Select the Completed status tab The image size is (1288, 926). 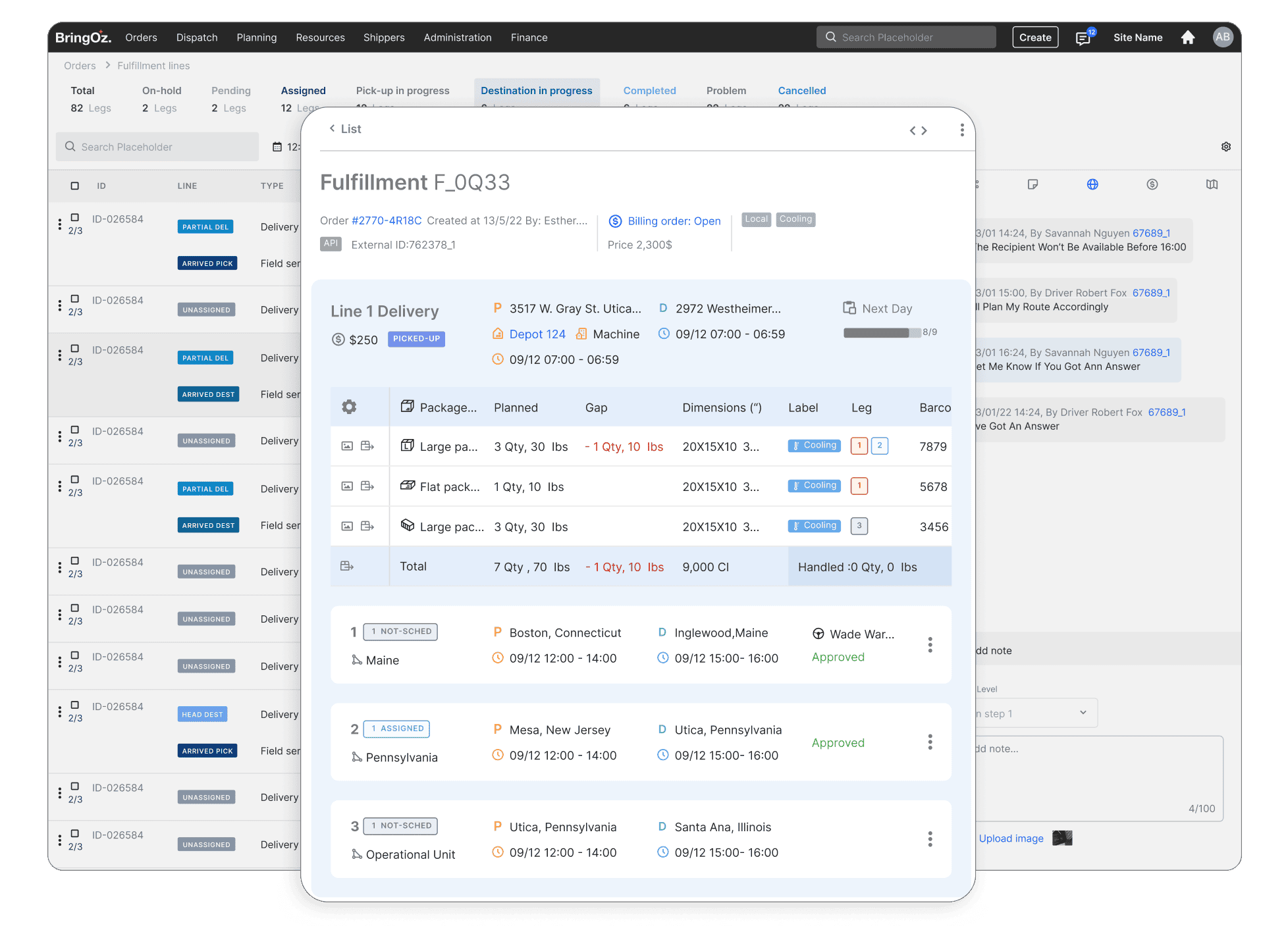649,91
